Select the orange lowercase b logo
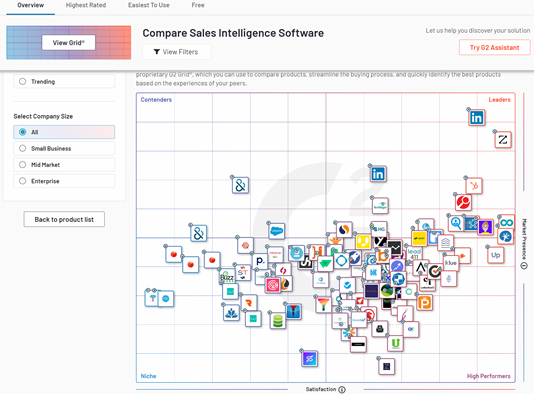Viewport: 534px width, 394px height. (383, 256)
